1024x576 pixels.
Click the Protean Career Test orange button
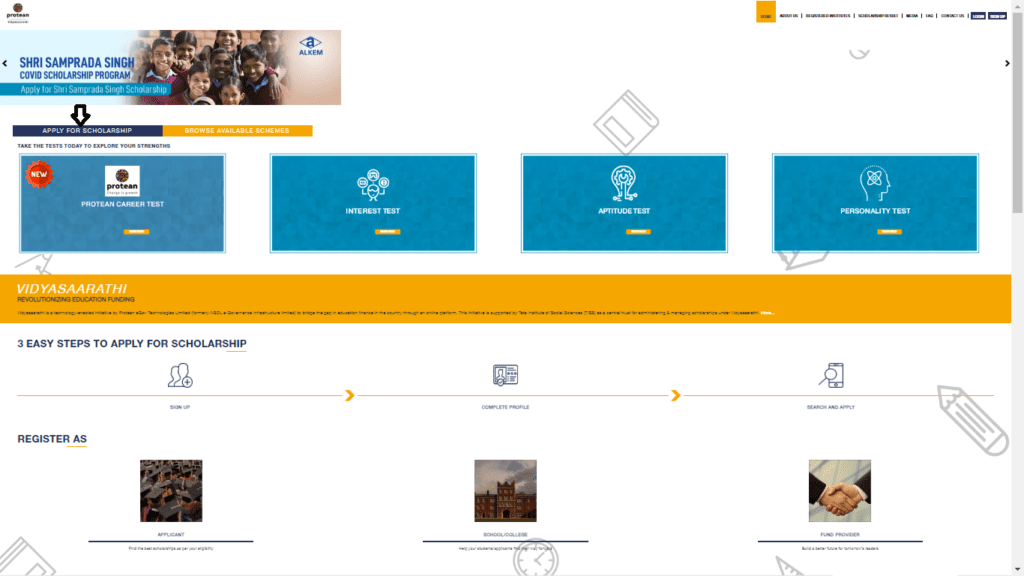(136, 232)
